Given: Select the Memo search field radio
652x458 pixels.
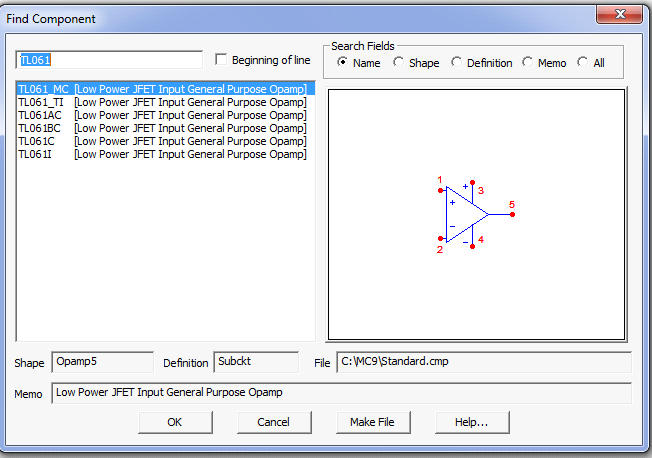Looking at the screenshot, I should [x=527, y=62].
